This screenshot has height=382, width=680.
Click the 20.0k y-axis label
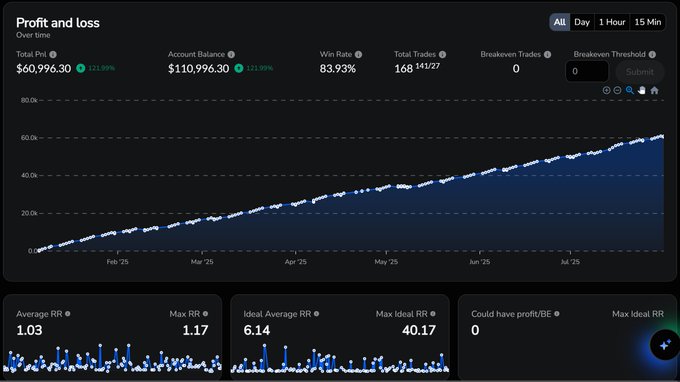(29, 213)
